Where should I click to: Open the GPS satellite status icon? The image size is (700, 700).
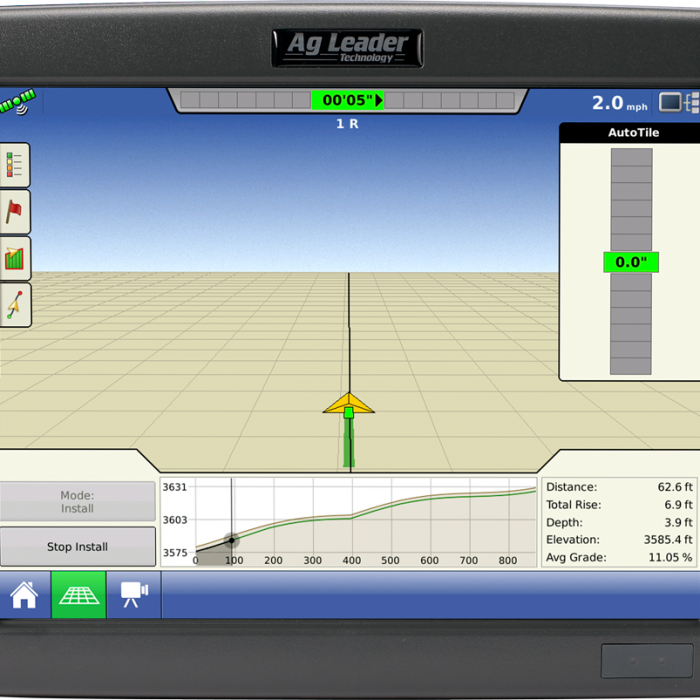pos(18,102)
